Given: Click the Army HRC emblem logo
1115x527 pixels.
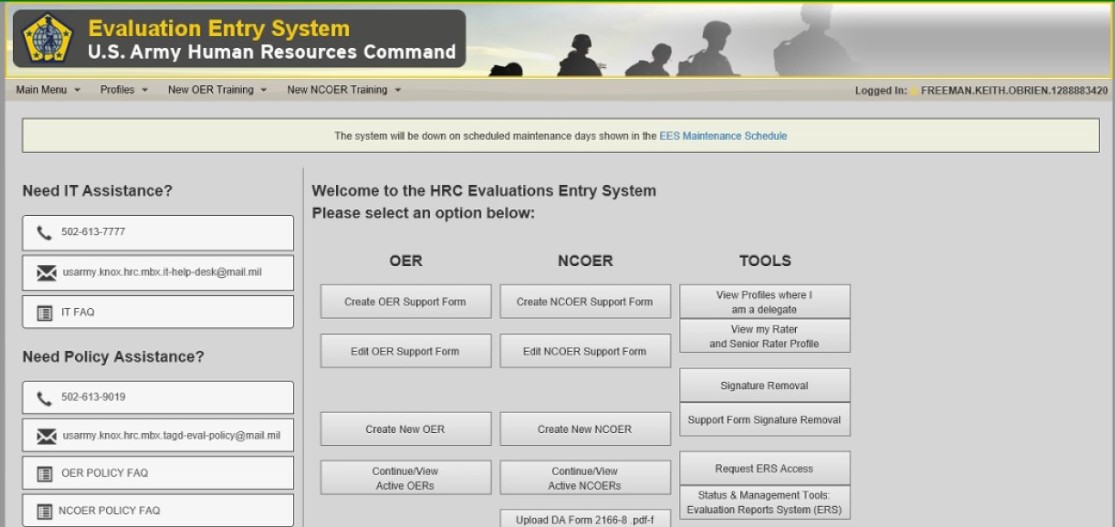Looking at the screenshot, I should (x=47, y=38).
